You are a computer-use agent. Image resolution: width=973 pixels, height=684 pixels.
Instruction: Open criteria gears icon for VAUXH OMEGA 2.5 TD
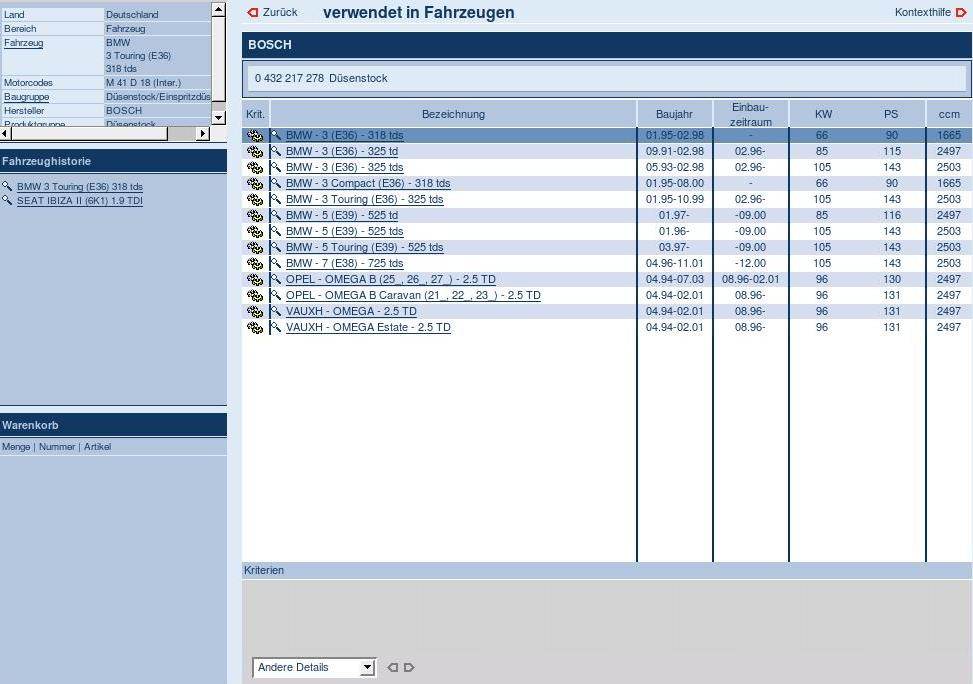click(254, 312)
